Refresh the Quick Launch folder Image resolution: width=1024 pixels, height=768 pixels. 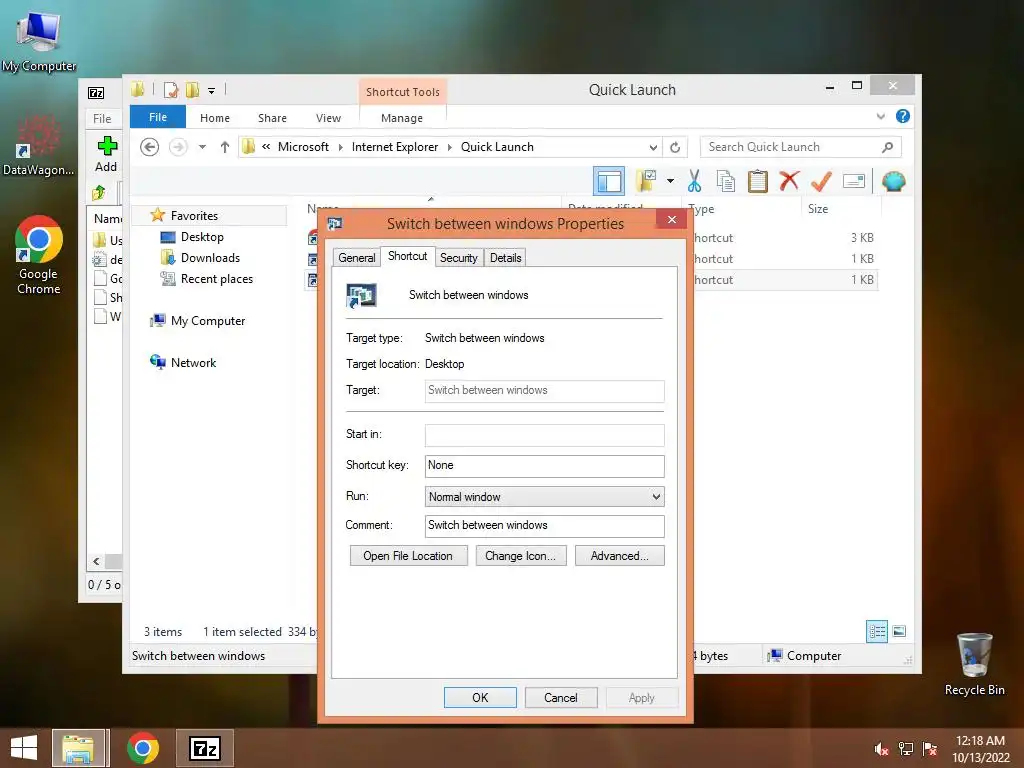coord(675,147)
